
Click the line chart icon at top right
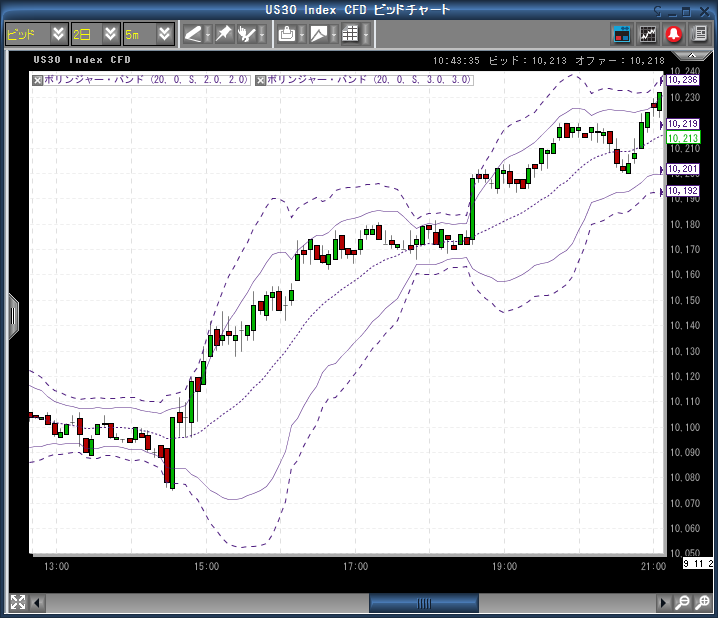click(x=648, y=33)
